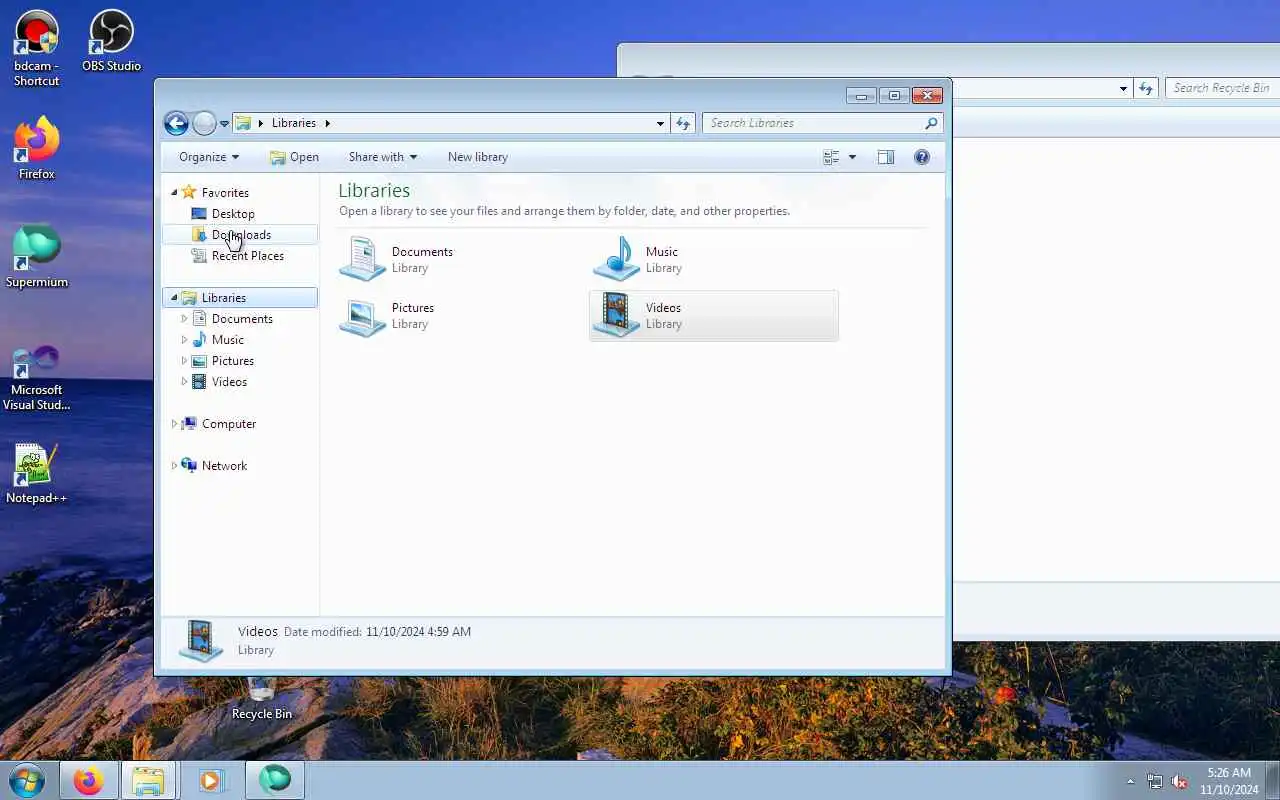Click the network tray icon
The image size is (1280, 800).
[1155, 781]
